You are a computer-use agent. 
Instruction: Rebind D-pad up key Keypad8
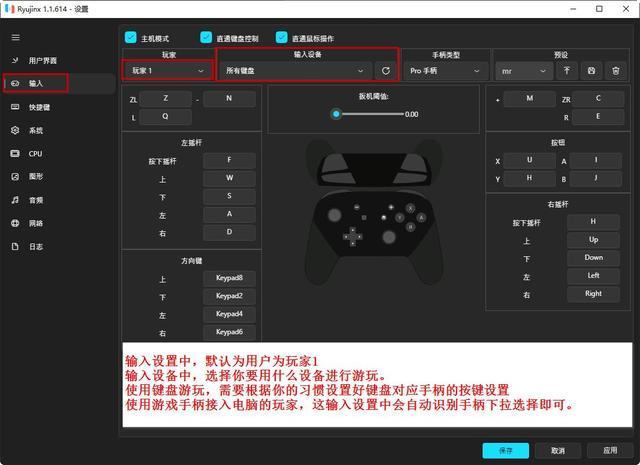click(229, 278)
